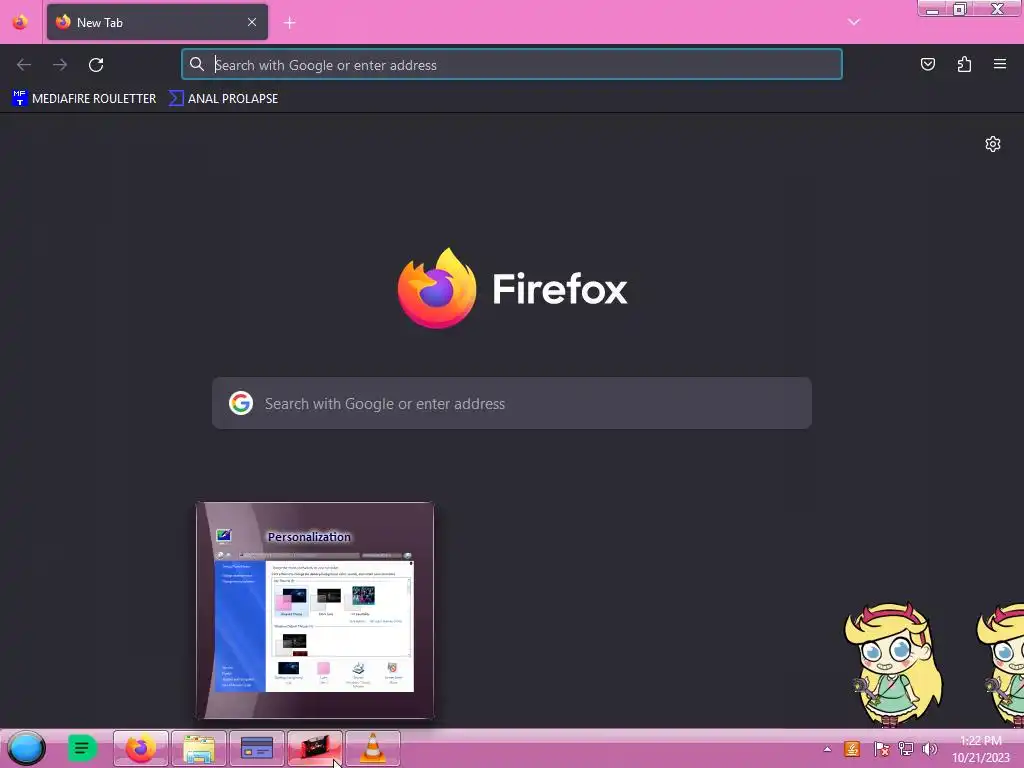Show hidden system tray icons
The width and height of the screenshot is (1024, 768).
827,749
